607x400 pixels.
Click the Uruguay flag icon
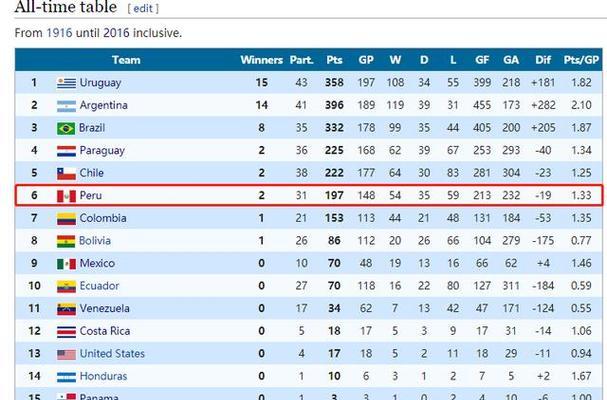coord(66,83)
